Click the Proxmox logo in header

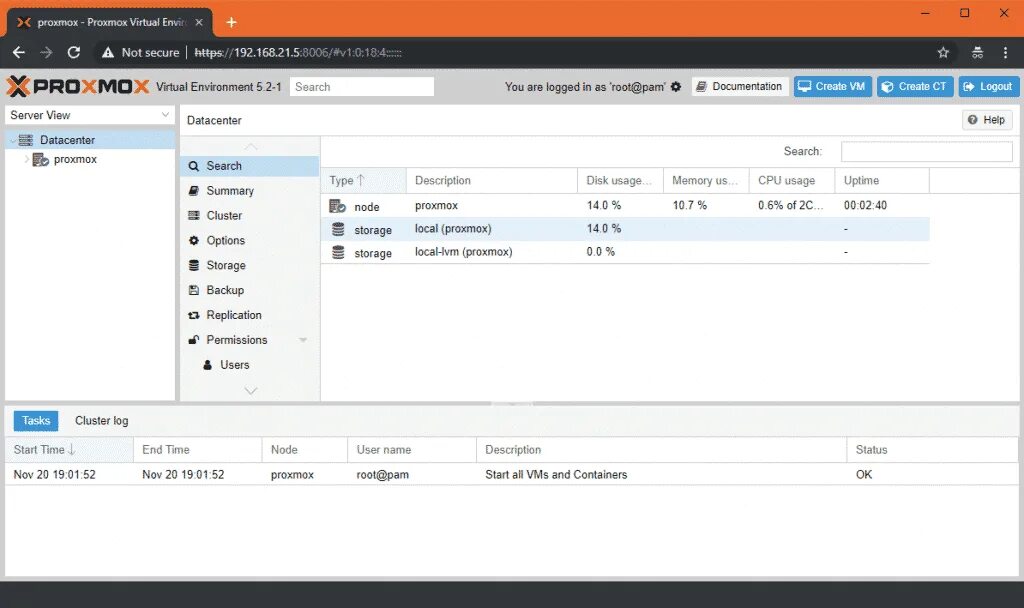[x=78, y=86]
